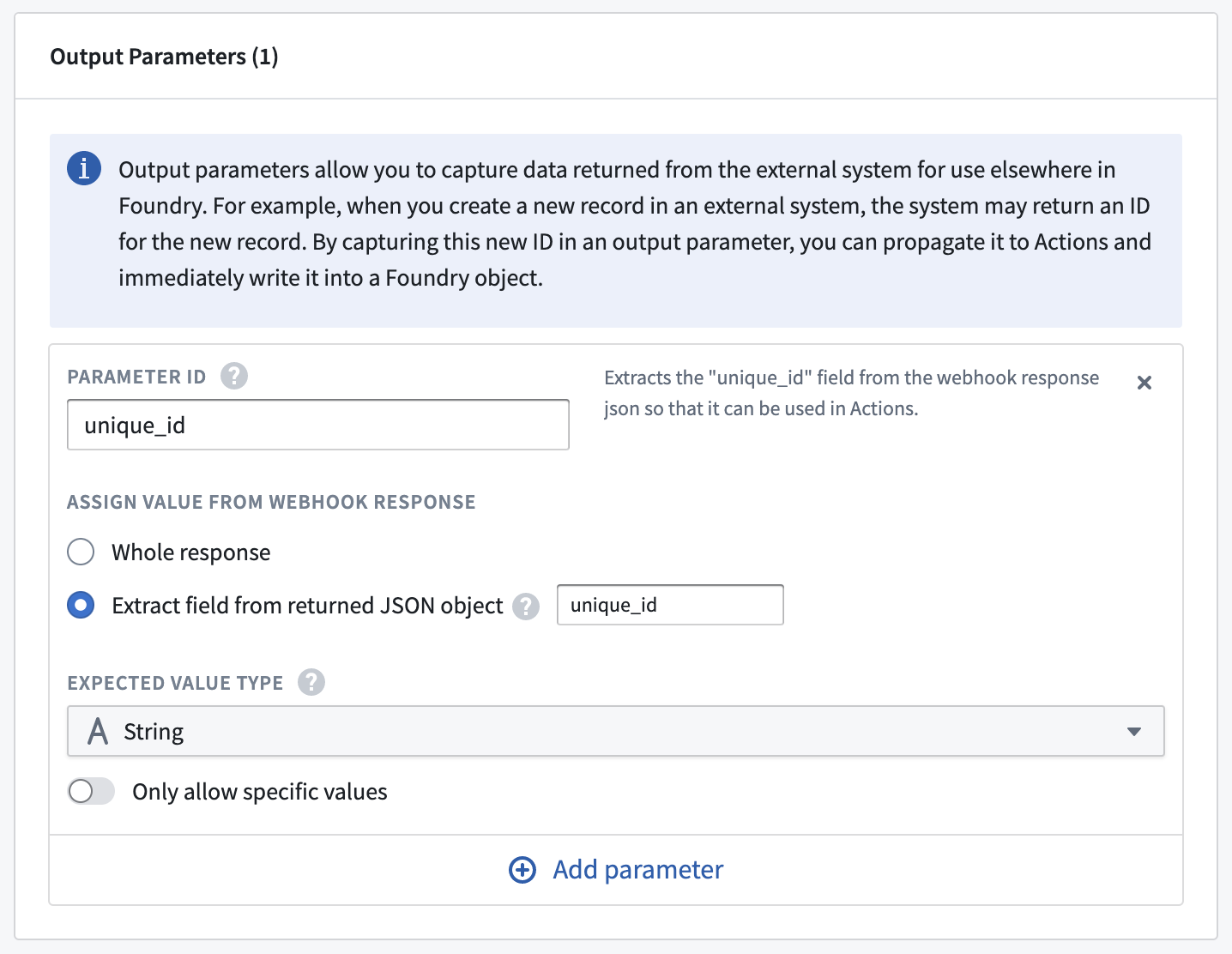Click the Only allow specific values label
This screenshot has width=1232, height=954.
click(x=260, y=792)
